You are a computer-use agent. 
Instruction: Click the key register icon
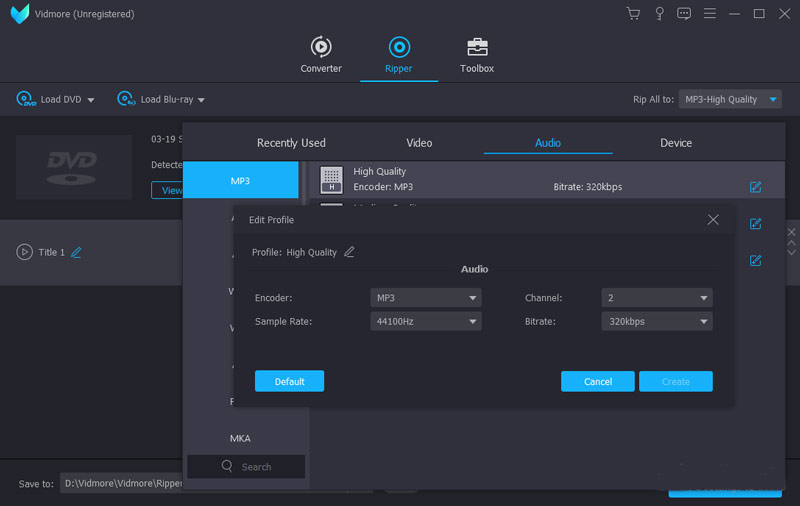pos(659,14)
